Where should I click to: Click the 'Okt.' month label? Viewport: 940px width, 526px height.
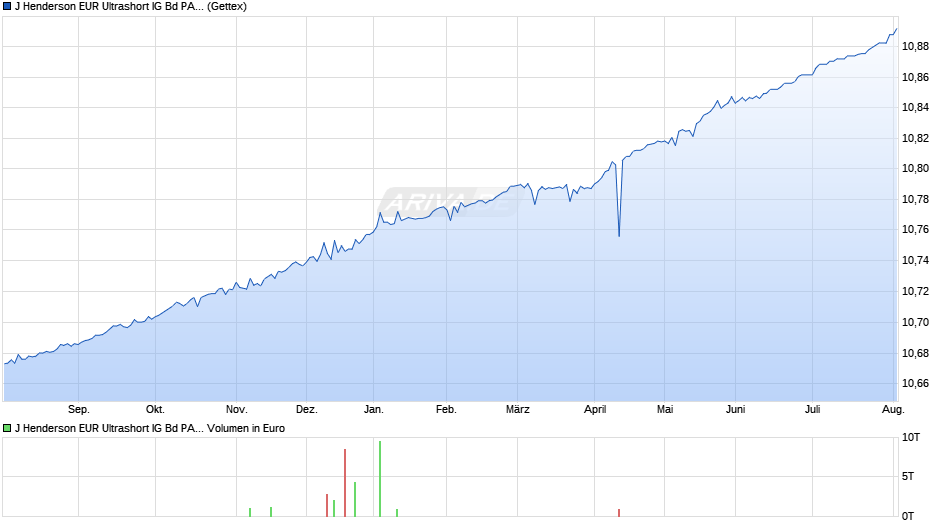pos(155,410)
